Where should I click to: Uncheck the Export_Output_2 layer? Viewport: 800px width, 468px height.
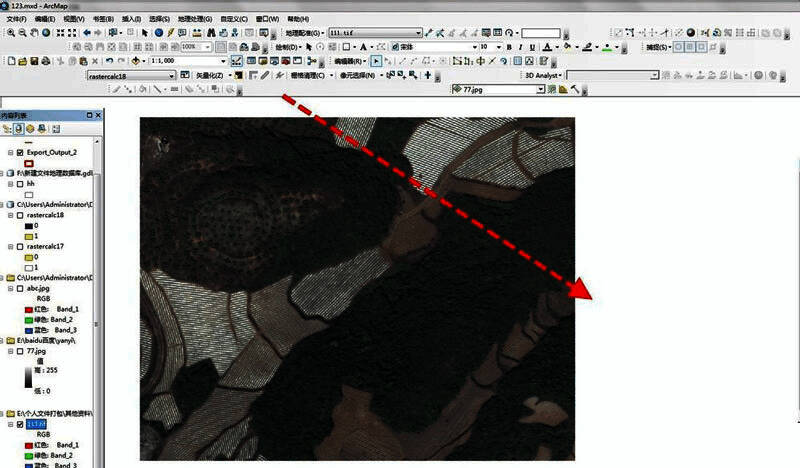(20, 152)
